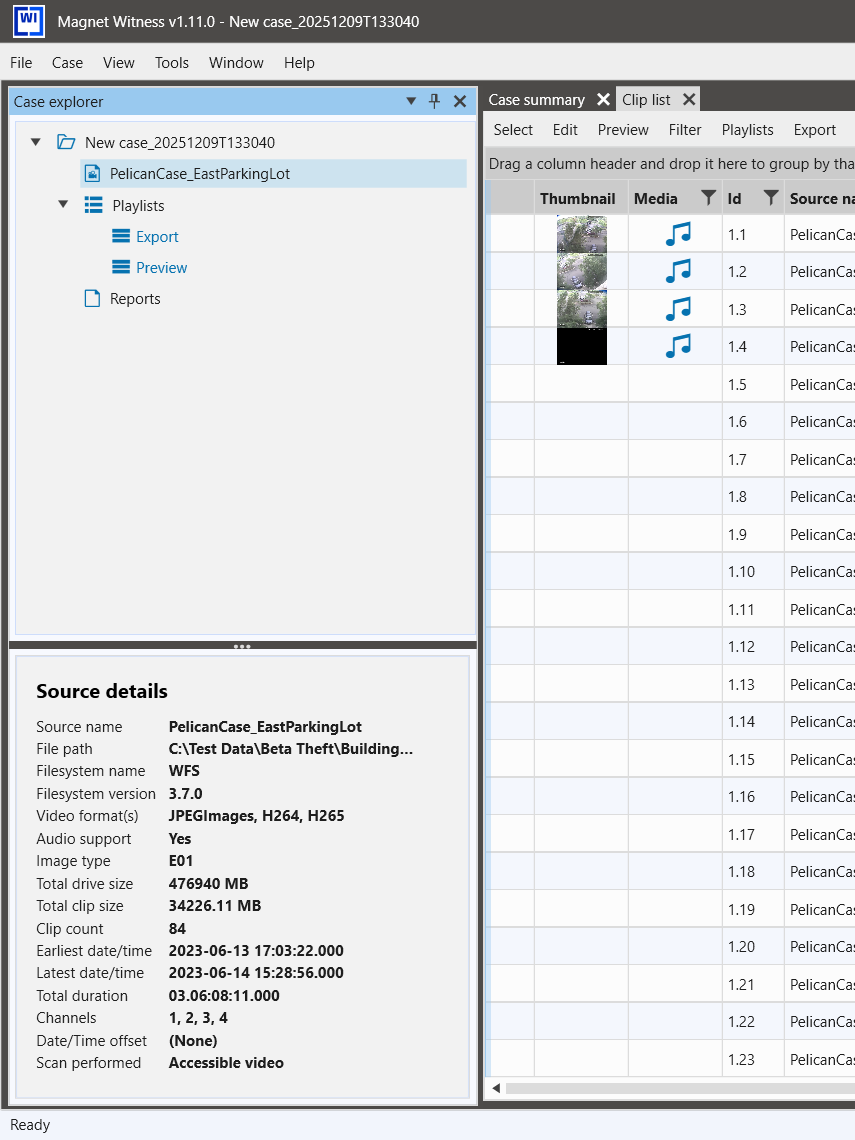The width and height of the screenshot is (855, 1140).
Task: Open the Id column filter icon
Action: (x=768, y=198)
